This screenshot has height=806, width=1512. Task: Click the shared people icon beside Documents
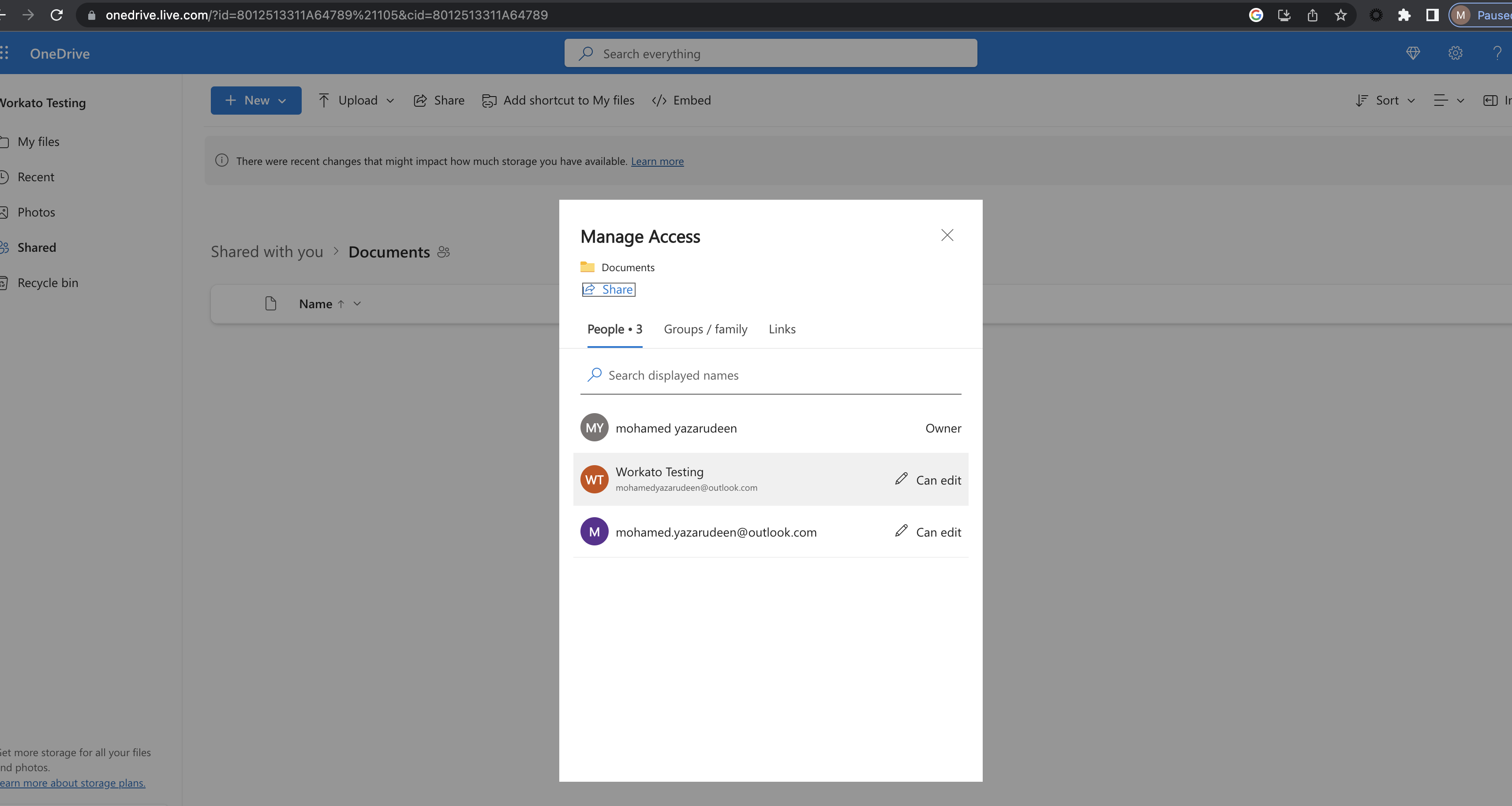[x=444, y=252]
